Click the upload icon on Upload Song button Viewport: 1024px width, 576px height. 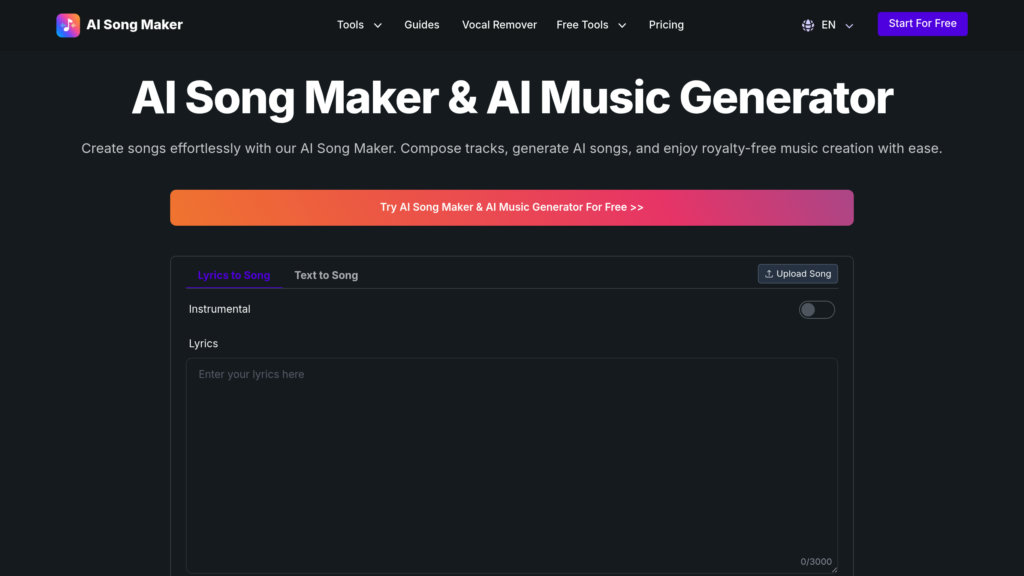[x=768, y=273]
